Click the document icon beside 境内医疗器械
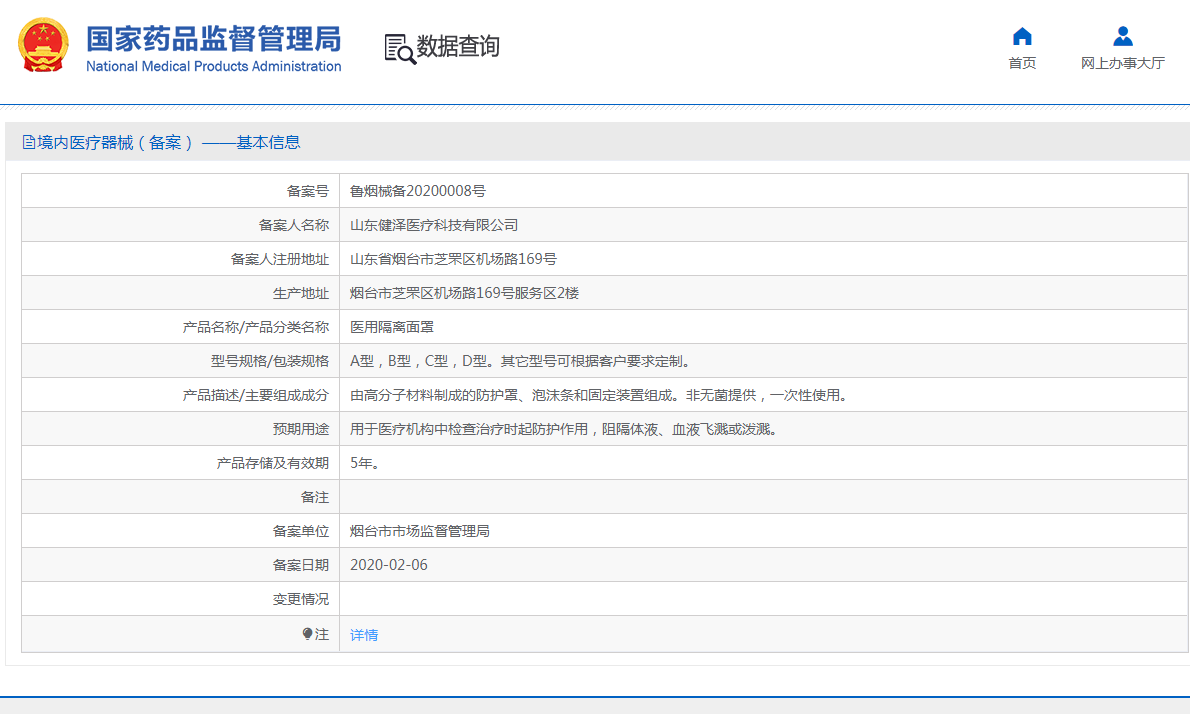This screenshot has height=714, width=1190. coord(29,142)
